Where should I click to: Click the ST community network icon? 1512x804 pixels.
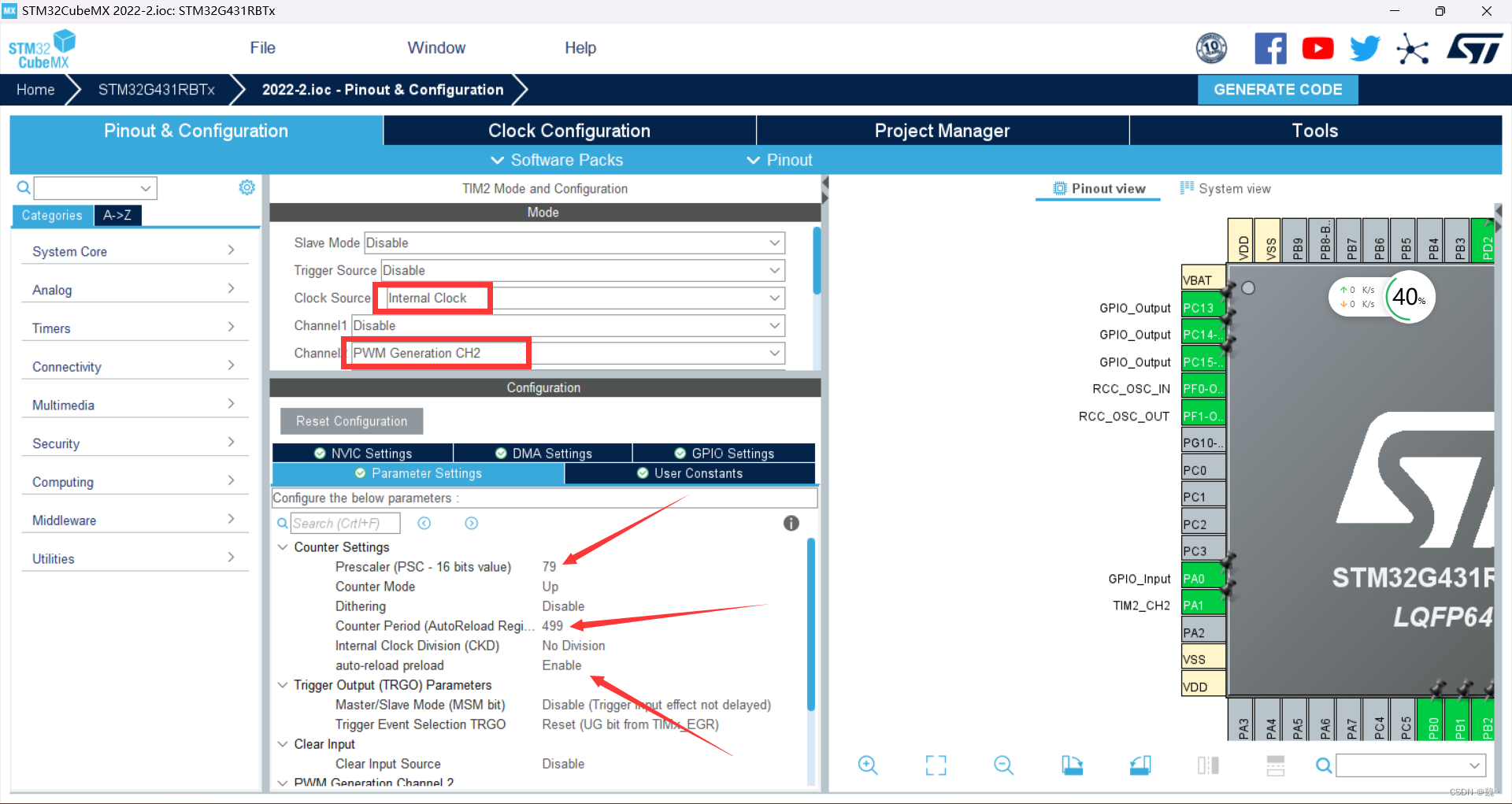tap(1413, 49)
